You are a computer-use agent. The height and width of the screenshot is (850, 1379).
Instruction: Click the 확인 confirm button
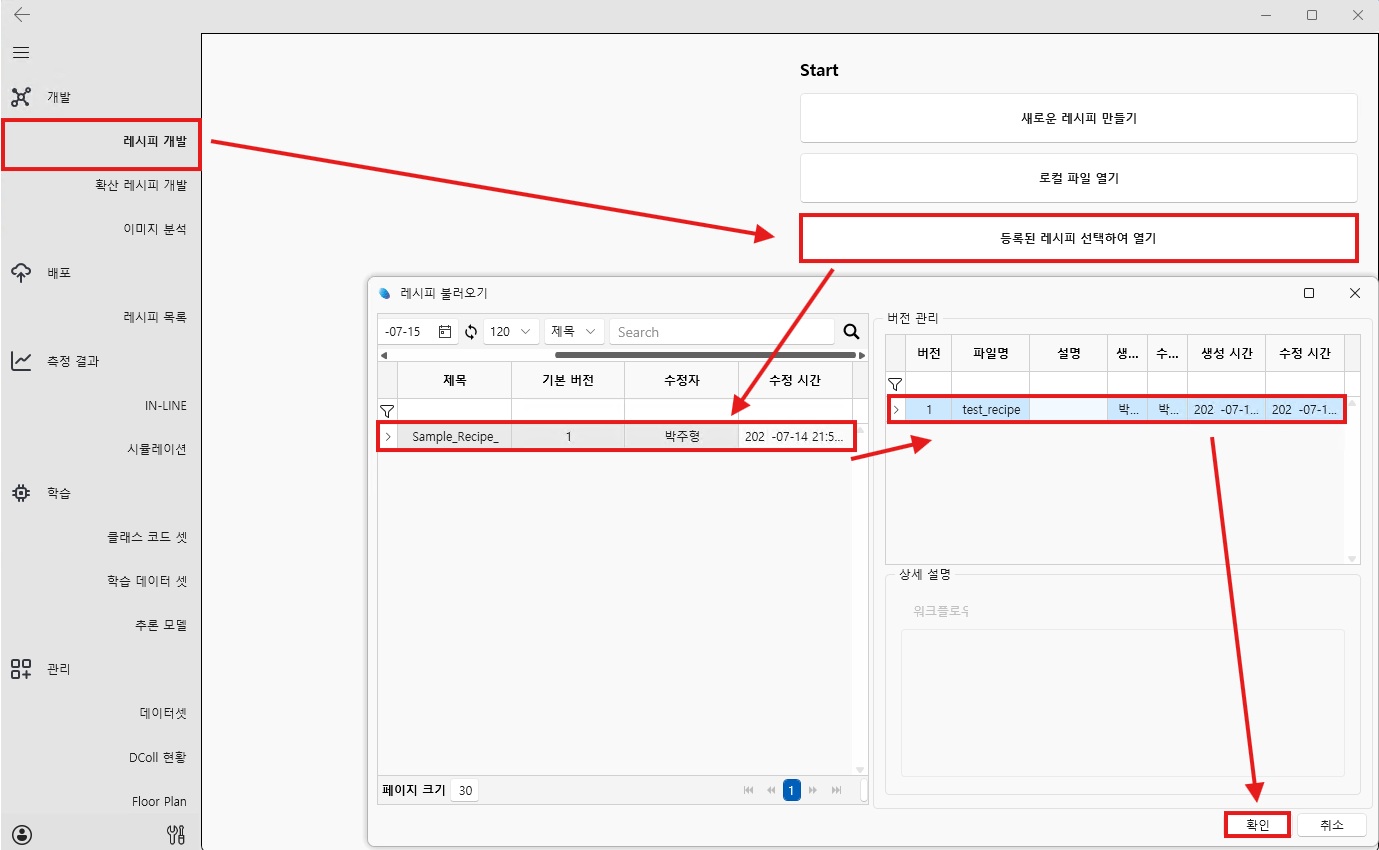(x=1257, y=824)
